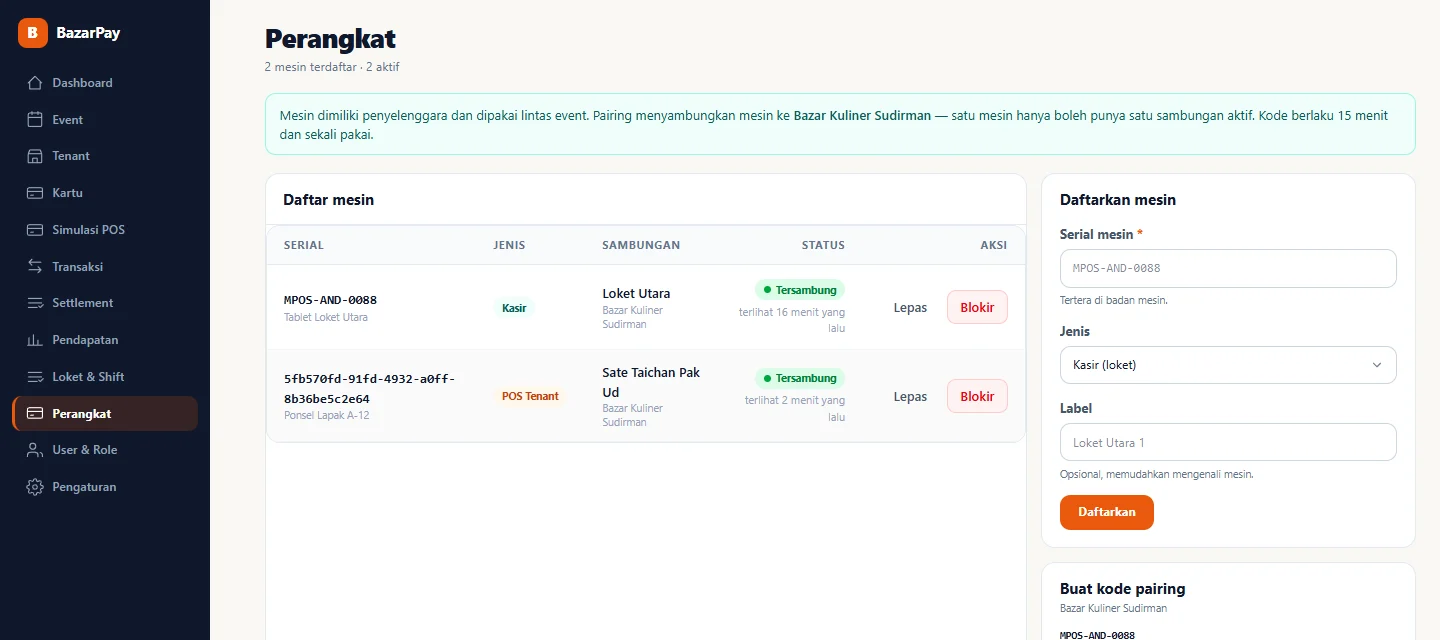Click the Simulasi POS icon

tap(35, 230)
